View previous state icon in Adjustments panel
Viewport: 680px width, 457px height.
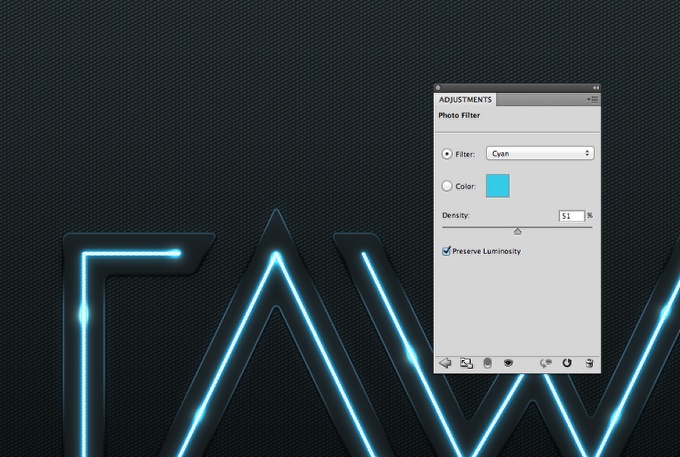point(546,363)
